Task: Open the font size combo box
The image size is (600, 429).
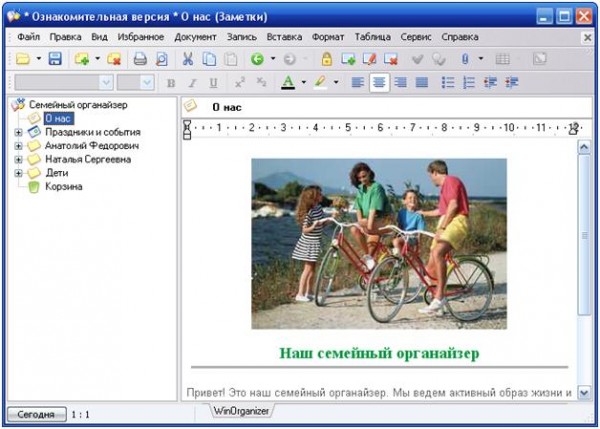Action: (x=136, y=82)
